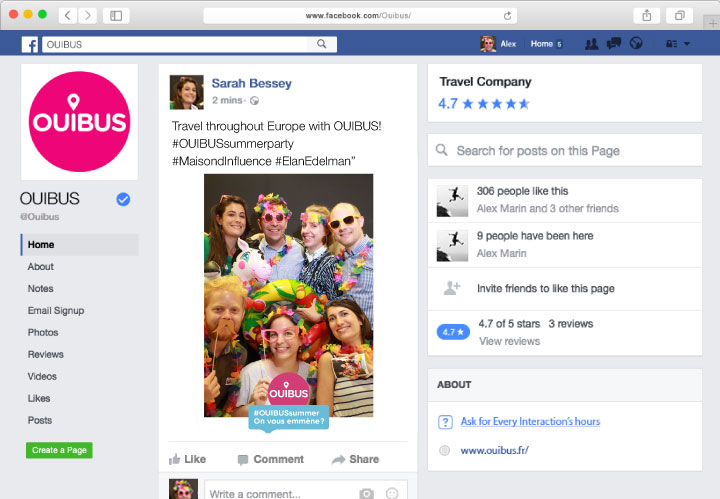Click the green Create a Page button
The width and height of the screenshot is (720, 499).
pos(59,450)
